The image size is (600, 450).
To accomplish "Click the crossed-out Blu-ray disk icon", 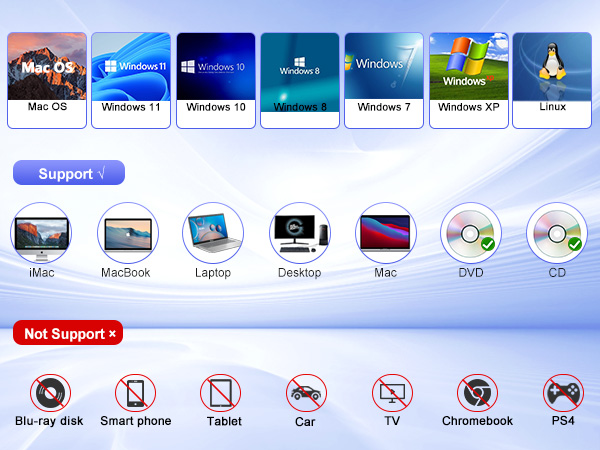I will click(49, 393).
